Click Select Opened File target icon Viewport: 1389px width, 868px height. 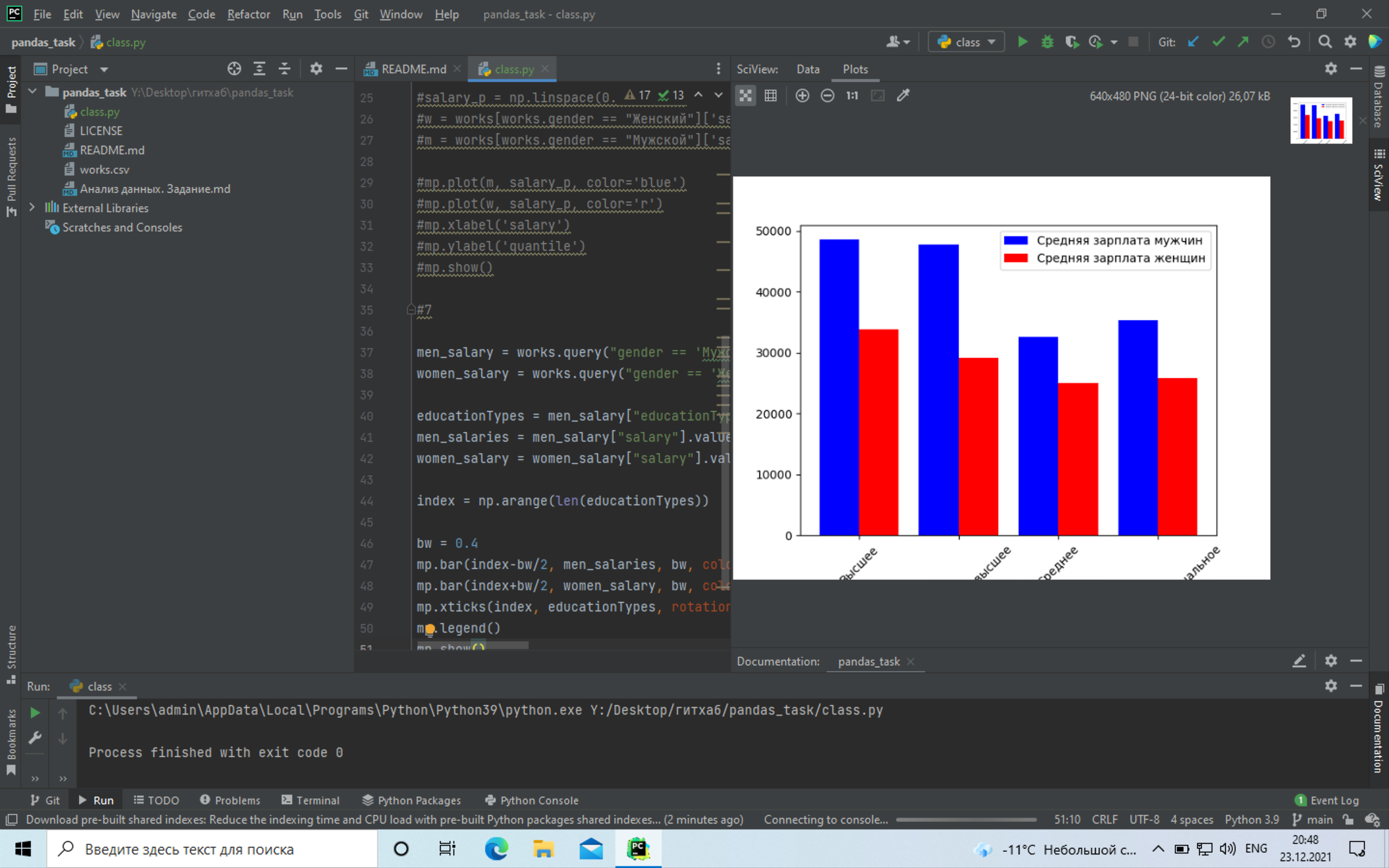click(x=234, y=69)
